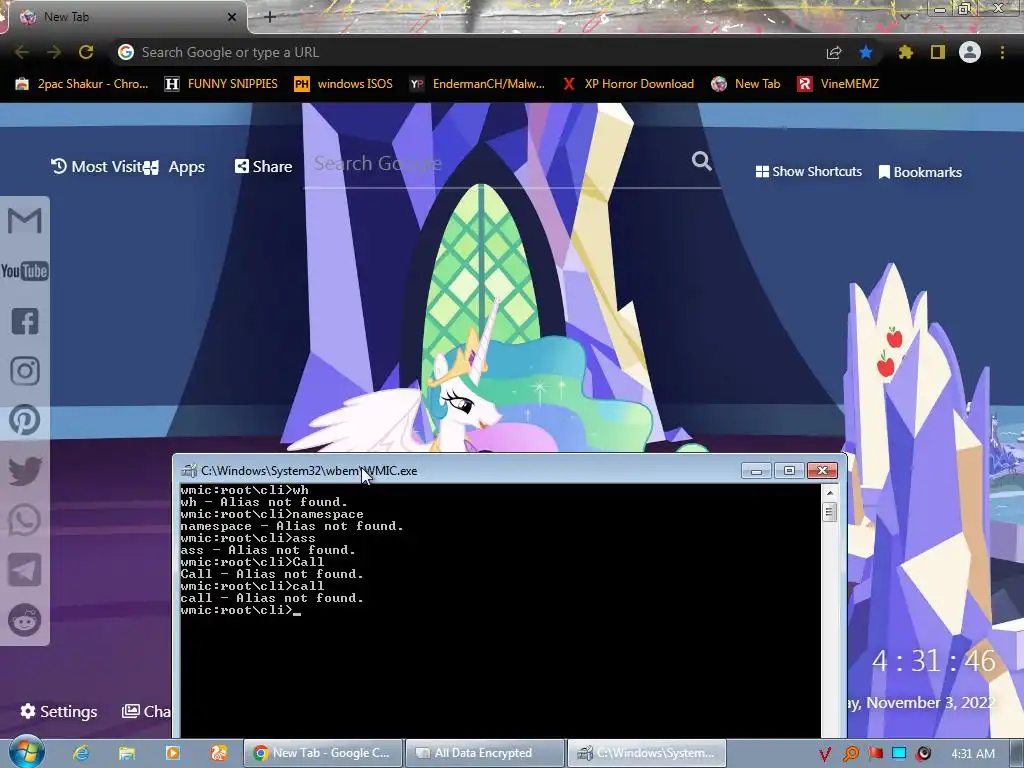Click the 4:31 AM taskbar clock

point(973,753)
